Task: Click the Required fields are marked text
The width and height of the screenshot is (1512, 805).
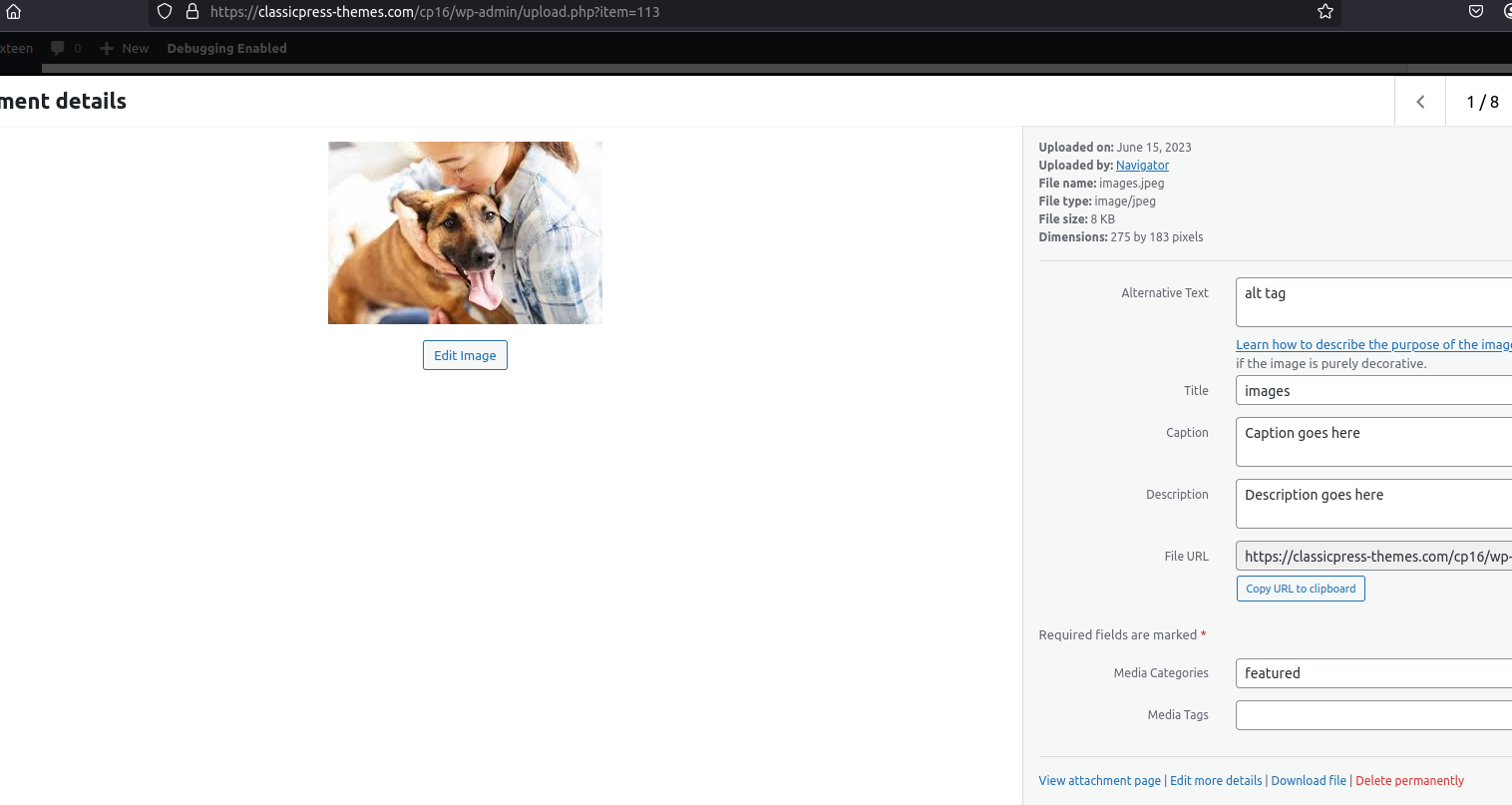Action: tap(1122, 635)
